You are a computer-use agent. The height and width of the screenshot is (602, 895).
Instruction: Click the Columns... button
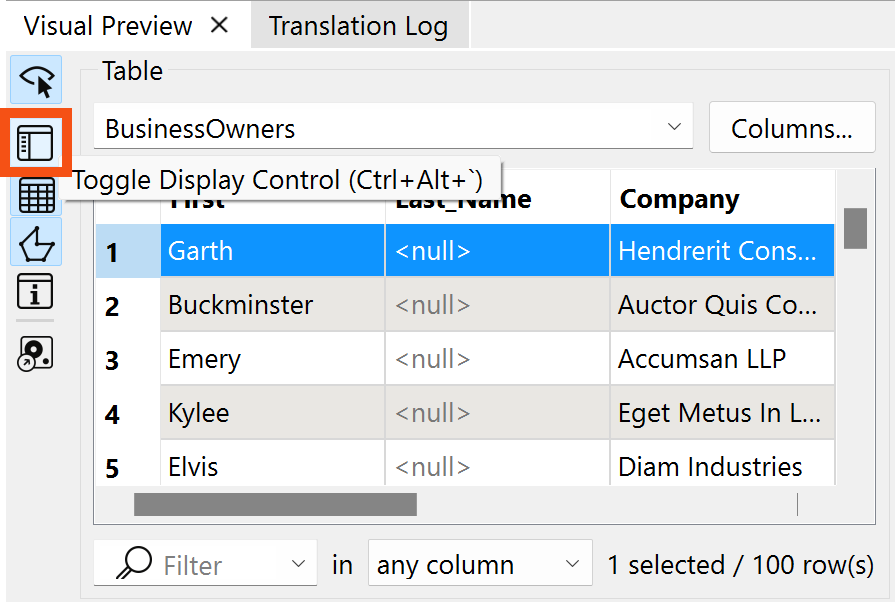(x=791, y=128)
